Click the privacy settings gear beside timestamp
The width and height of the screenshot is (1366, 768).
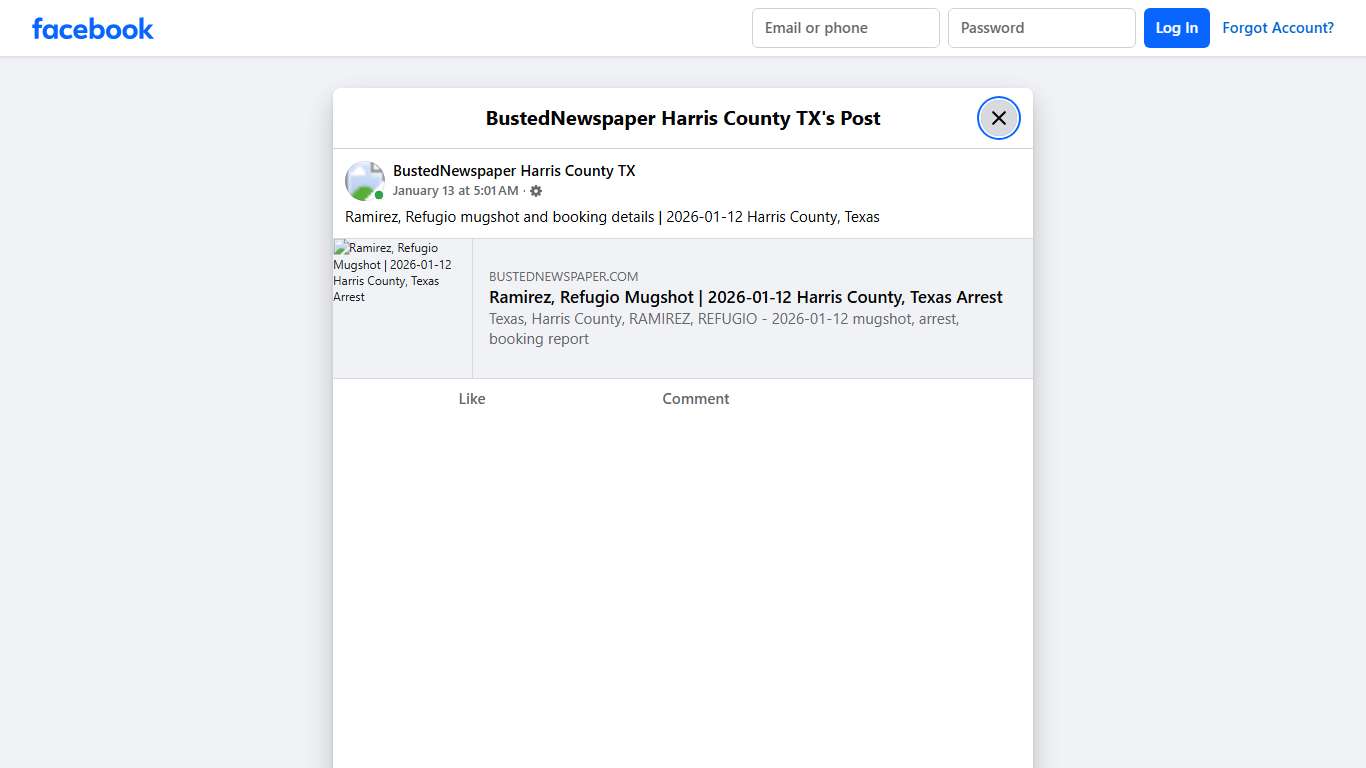(536, 190)
